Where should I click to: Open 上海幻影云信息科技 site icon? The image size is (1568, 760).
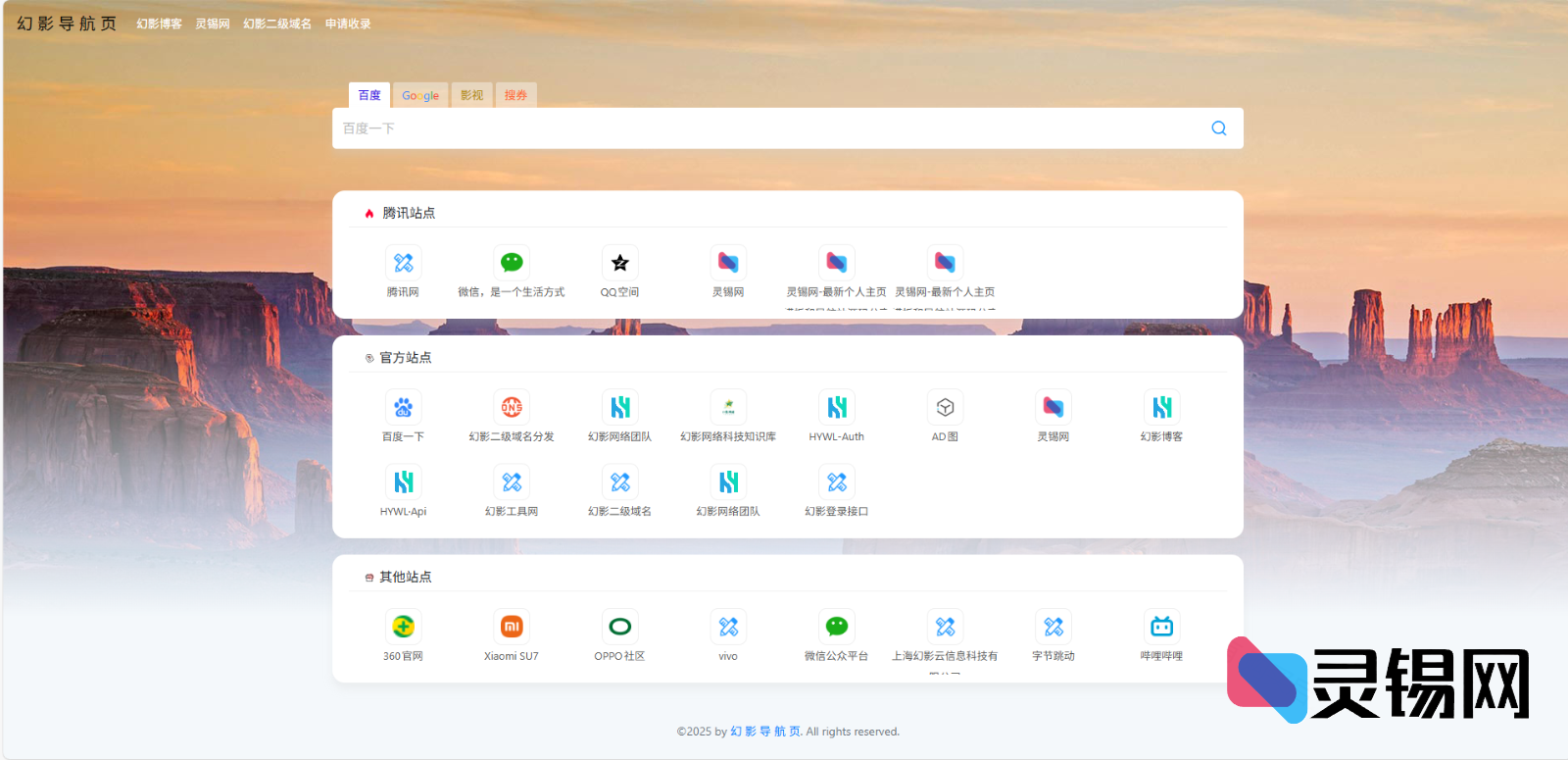coord(945,627)
